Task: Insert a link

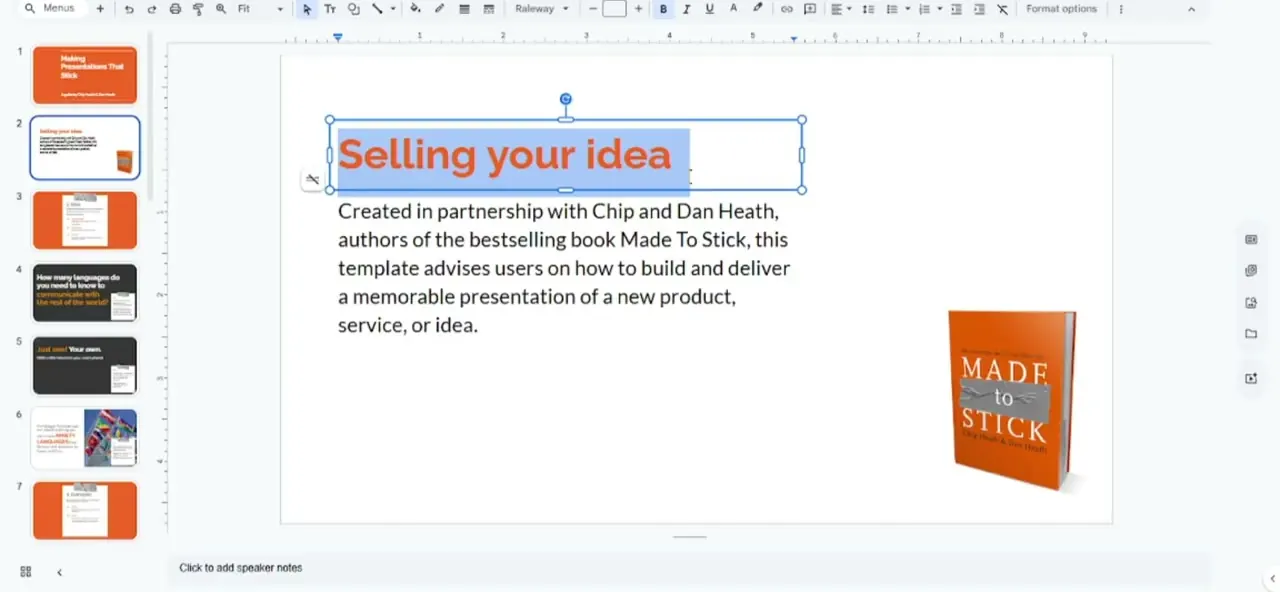Action: click(x=786, y=9)
